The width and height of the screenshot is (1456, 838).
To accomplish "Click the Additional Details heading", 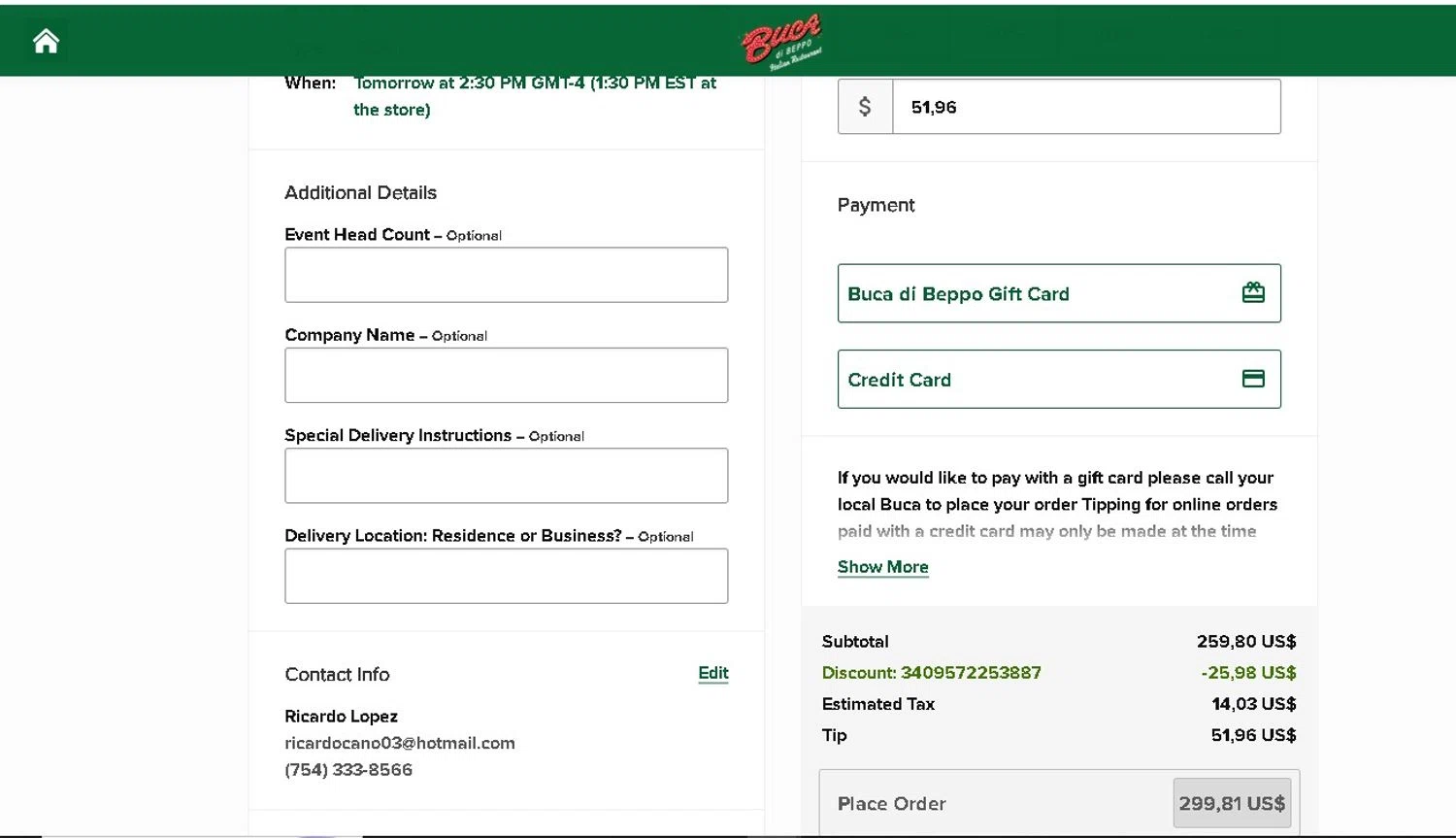I will (361, 192).
